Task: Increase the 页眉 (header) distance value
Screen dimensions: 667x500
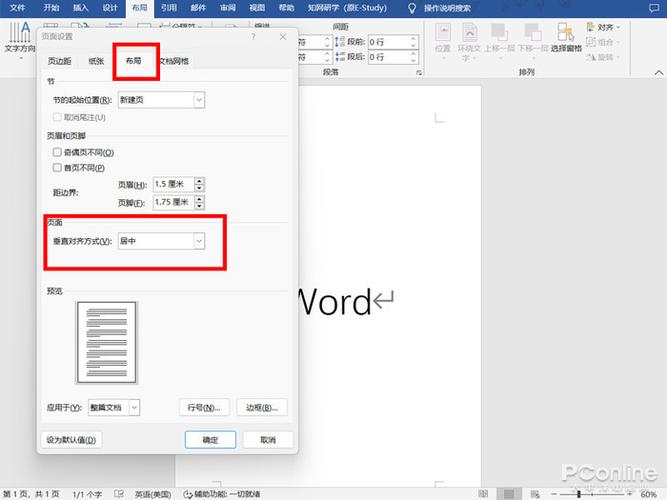Action: coord(199,181)
